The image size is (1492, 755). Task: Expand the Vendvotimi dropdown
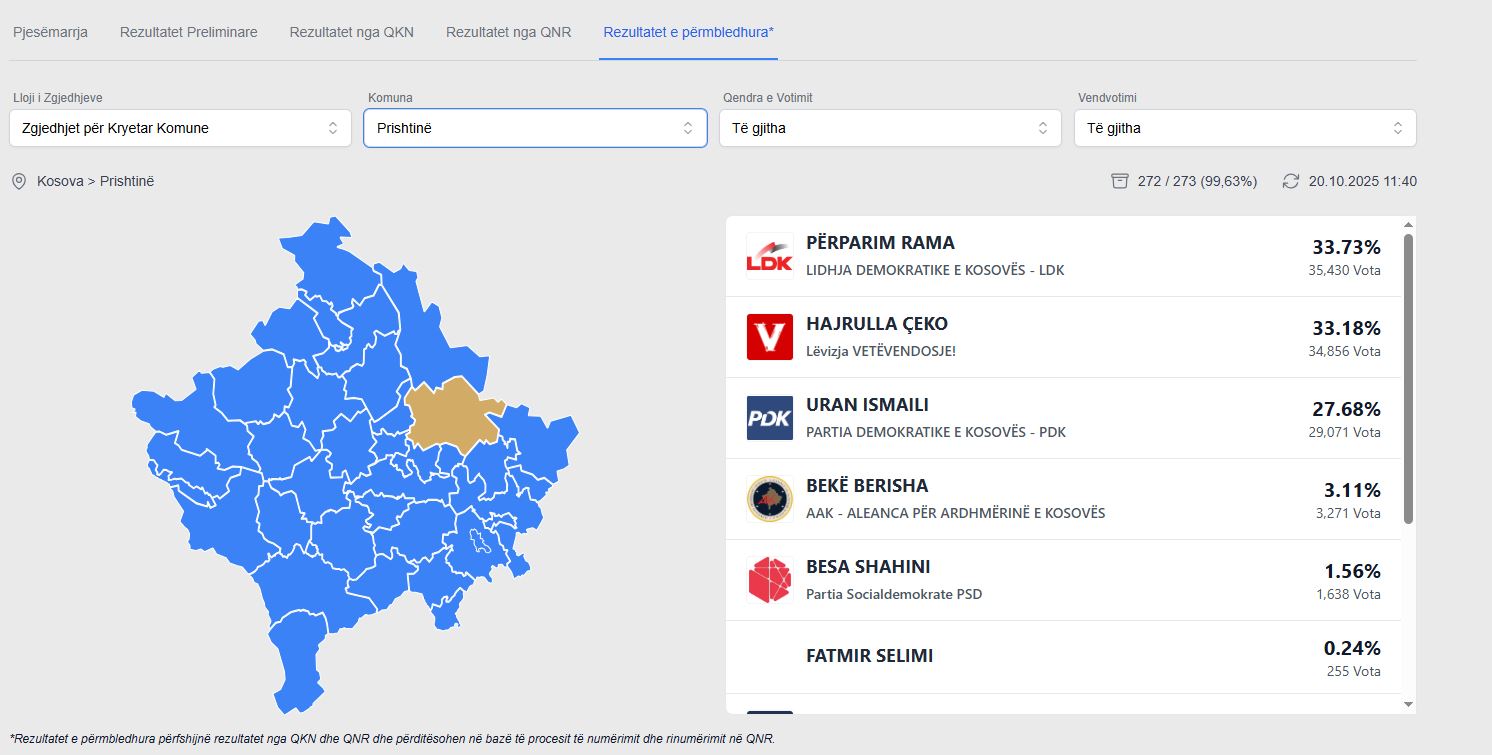pyautogui.click(x=1245, y=128)
